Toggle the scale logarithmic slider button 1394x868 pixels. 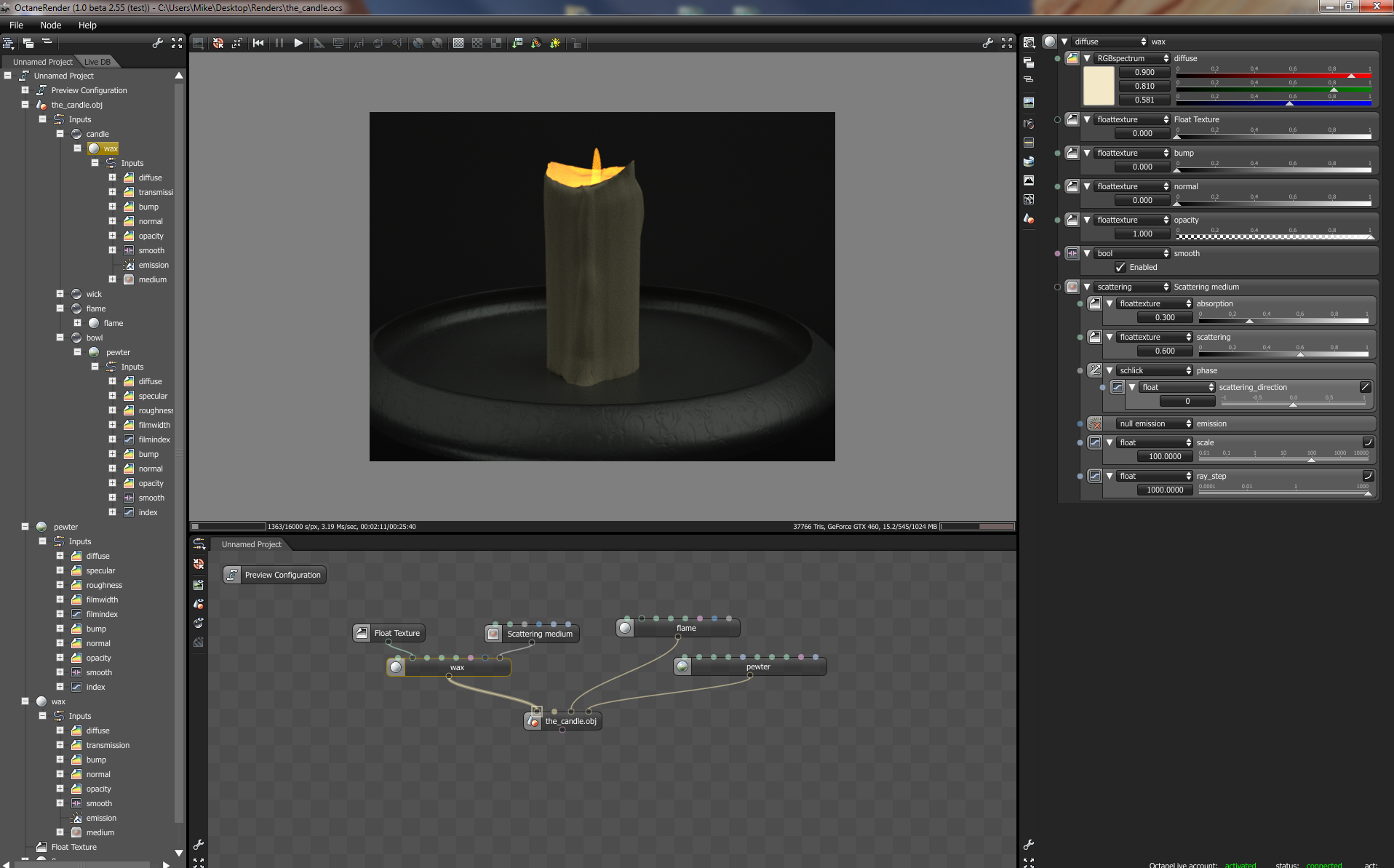tap(1368, 442)
